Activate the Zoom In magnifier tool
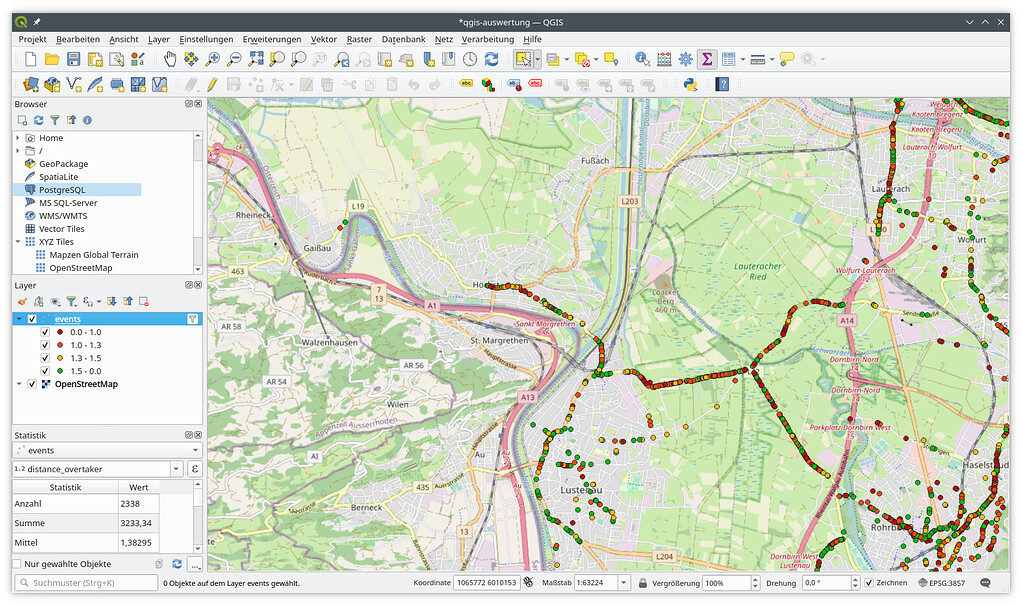This screenshot has height=606, width=1023. (212, 58)
